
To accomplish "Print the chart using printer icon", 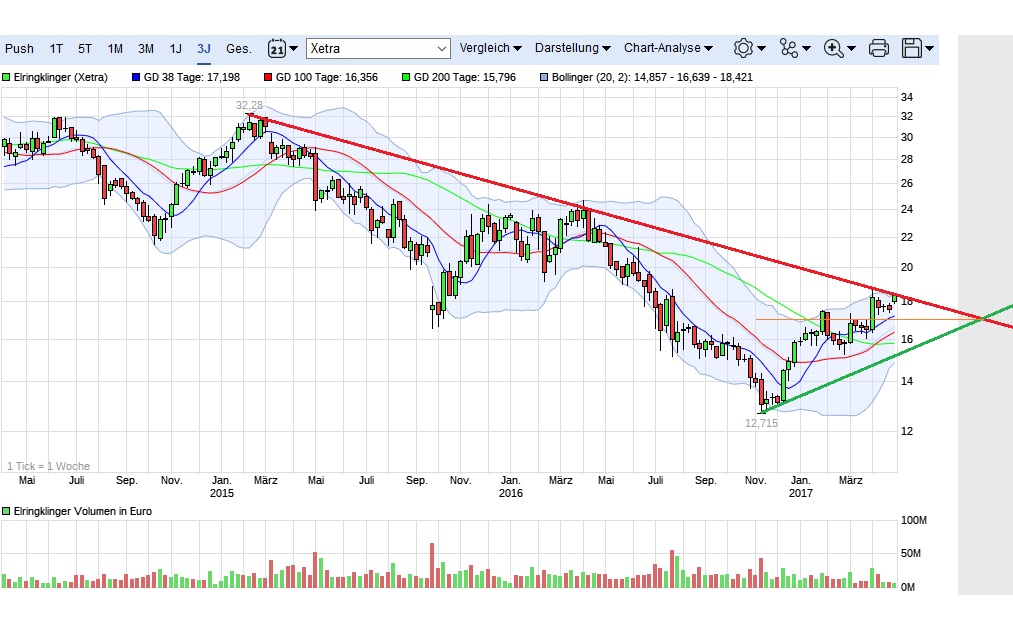I will 879,48.
